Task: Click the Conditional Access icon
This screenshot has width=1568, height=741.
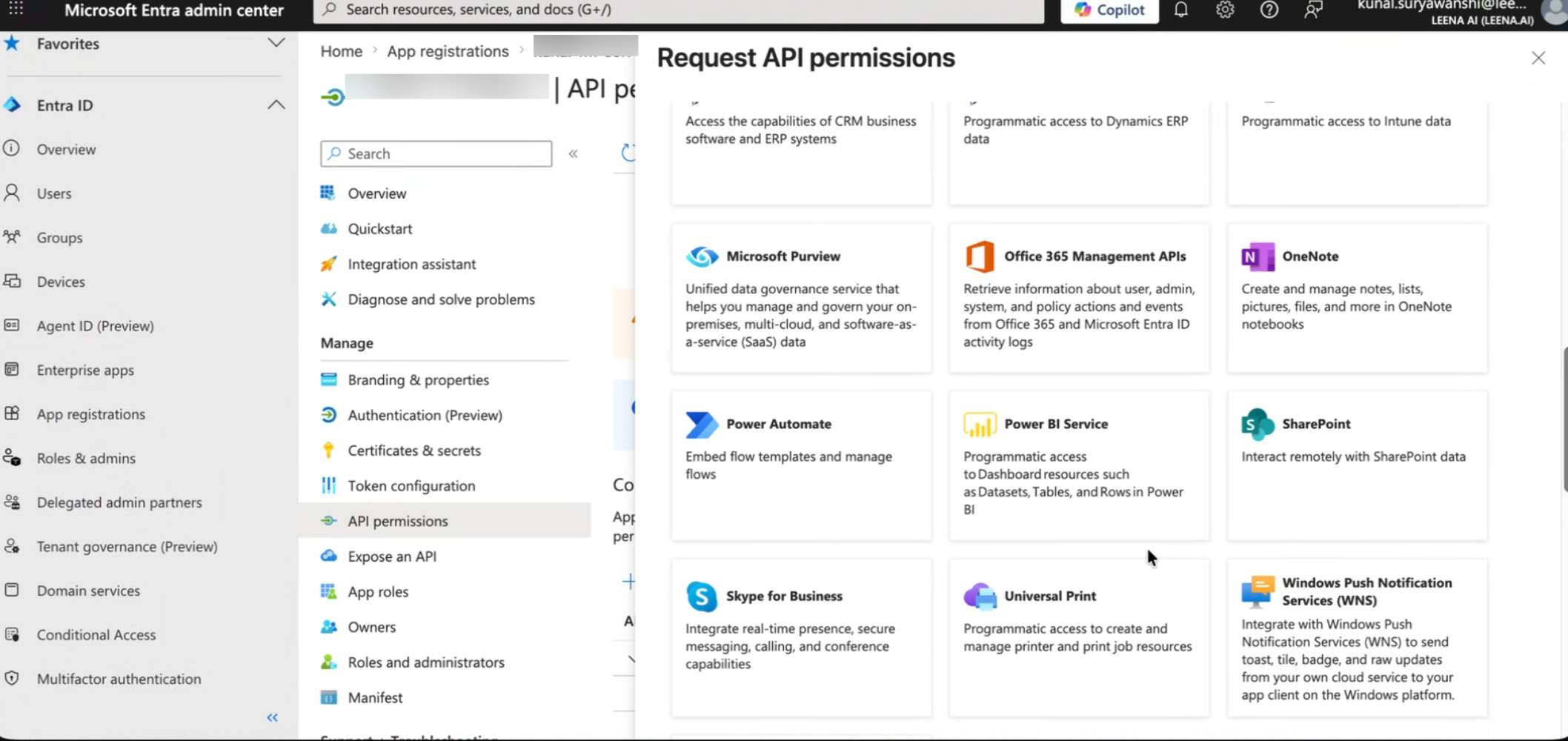Action: (12, 634)
